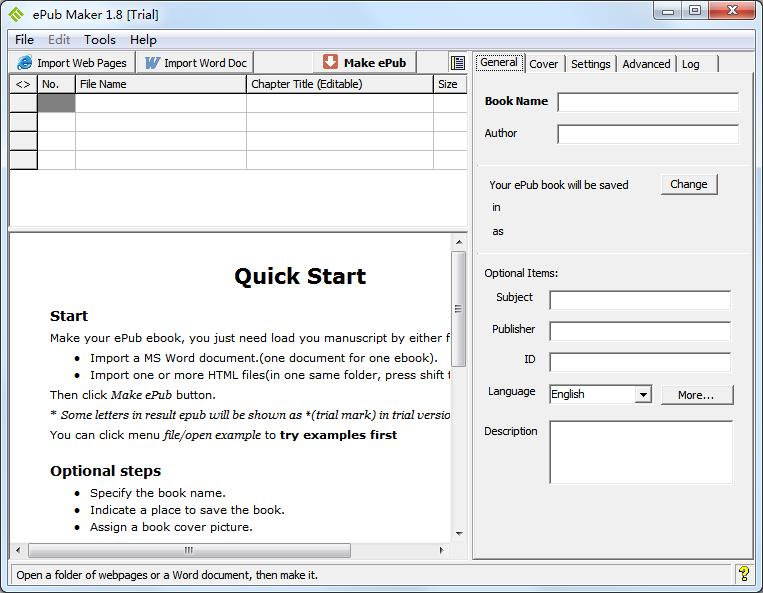Image resolution: width=763 pixels, height=593 pixels.
Task: Click the Import Word Doc button
Action: coord(195,63)
